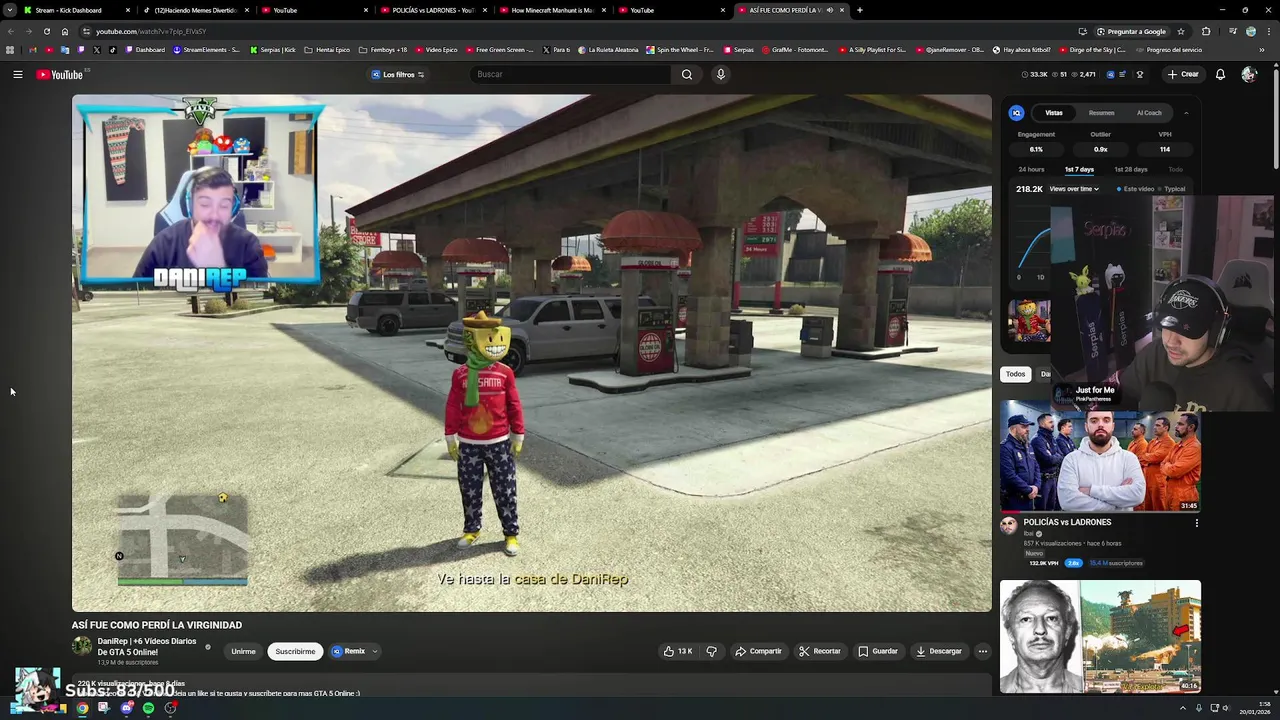Select the Todos filter chip

coord(1016,374)
